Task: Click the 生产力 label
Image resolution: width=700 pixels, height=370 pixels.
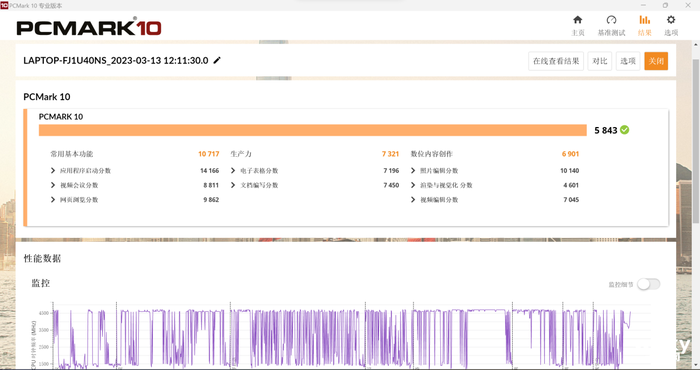Action: pyautogui.click(x=241, y=154)
